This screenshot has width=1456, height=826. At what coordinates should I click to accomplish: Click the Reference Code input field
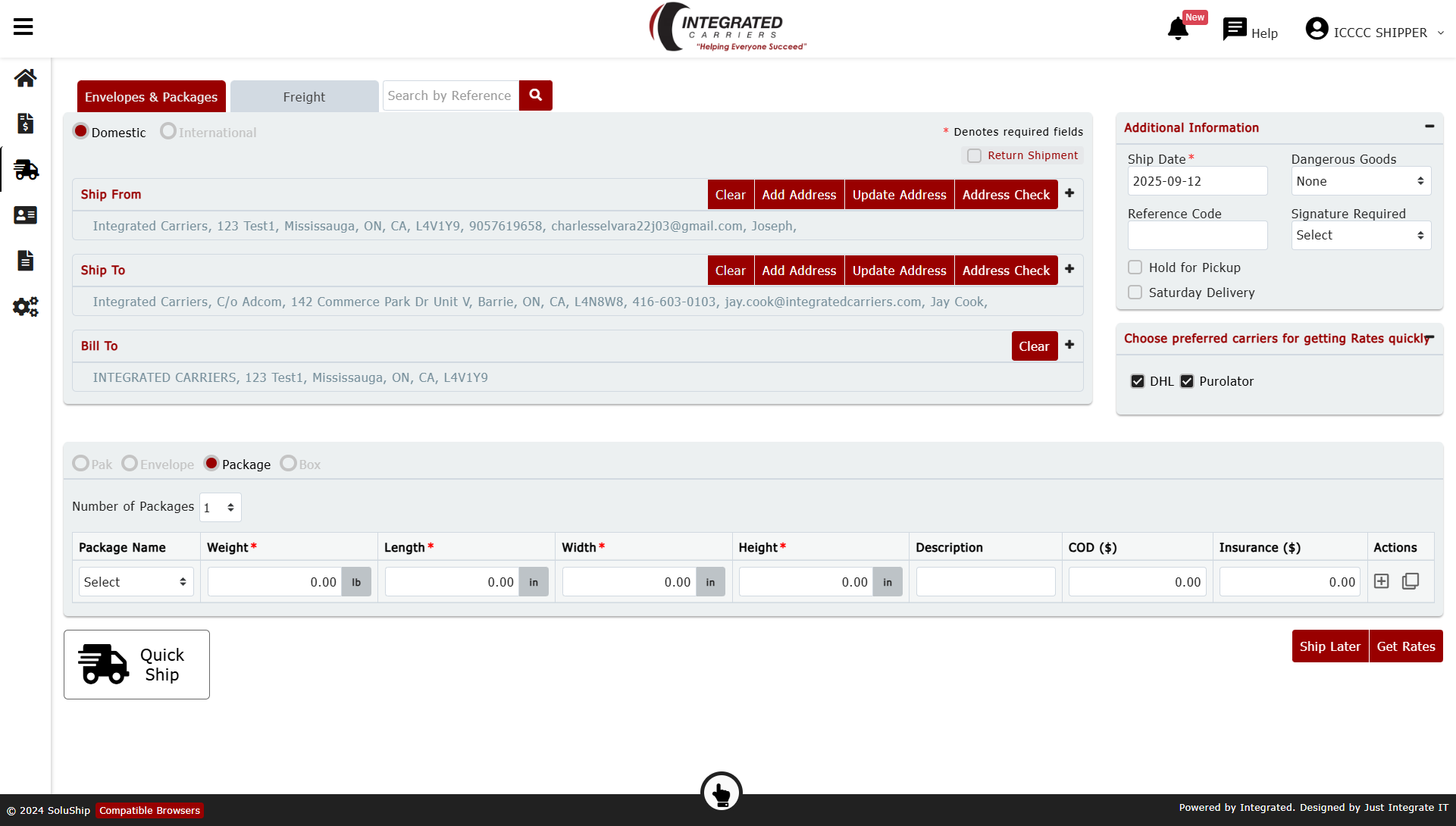coord(1198,235)
